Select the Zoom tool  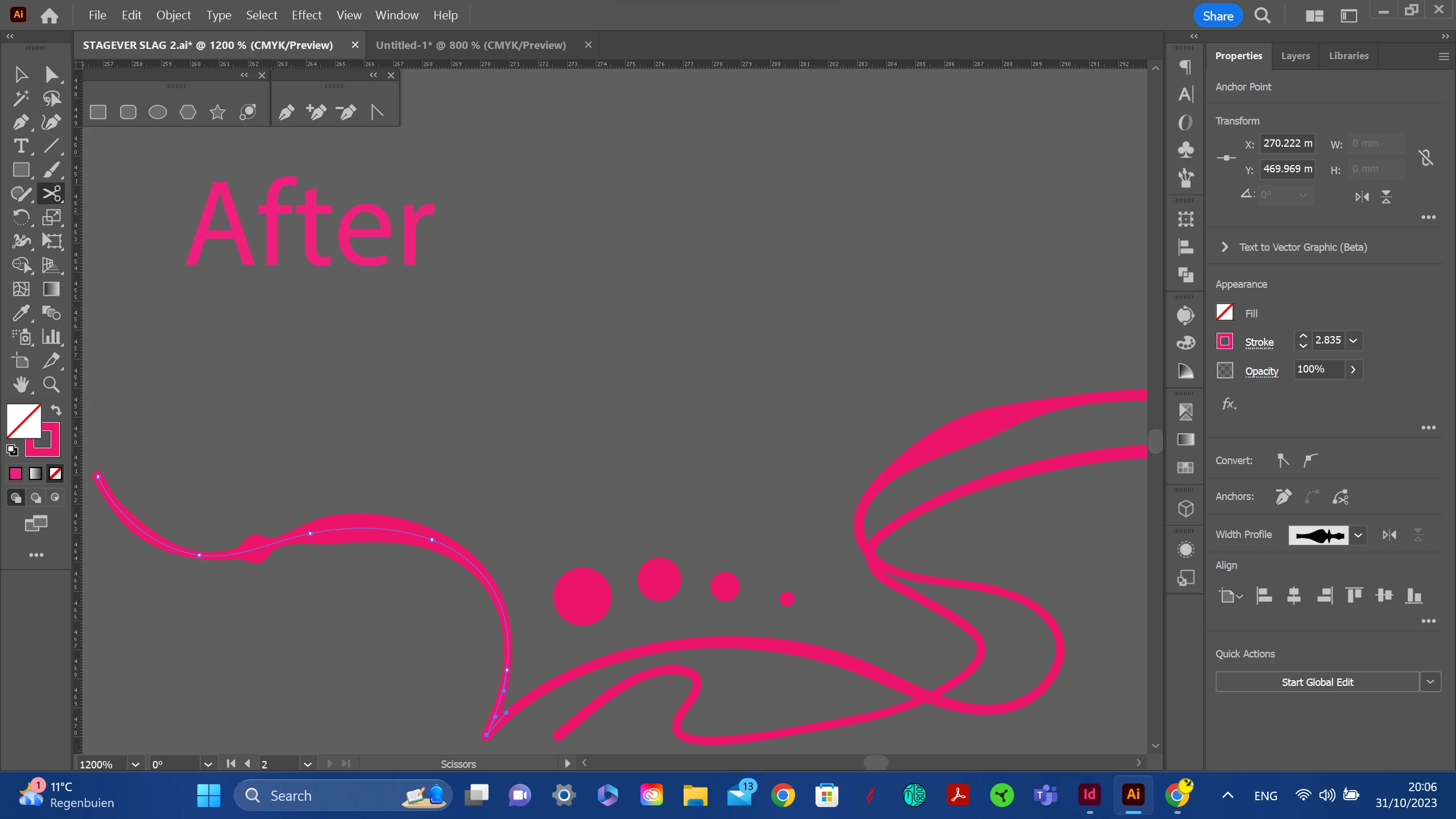[x=51, y=385]
